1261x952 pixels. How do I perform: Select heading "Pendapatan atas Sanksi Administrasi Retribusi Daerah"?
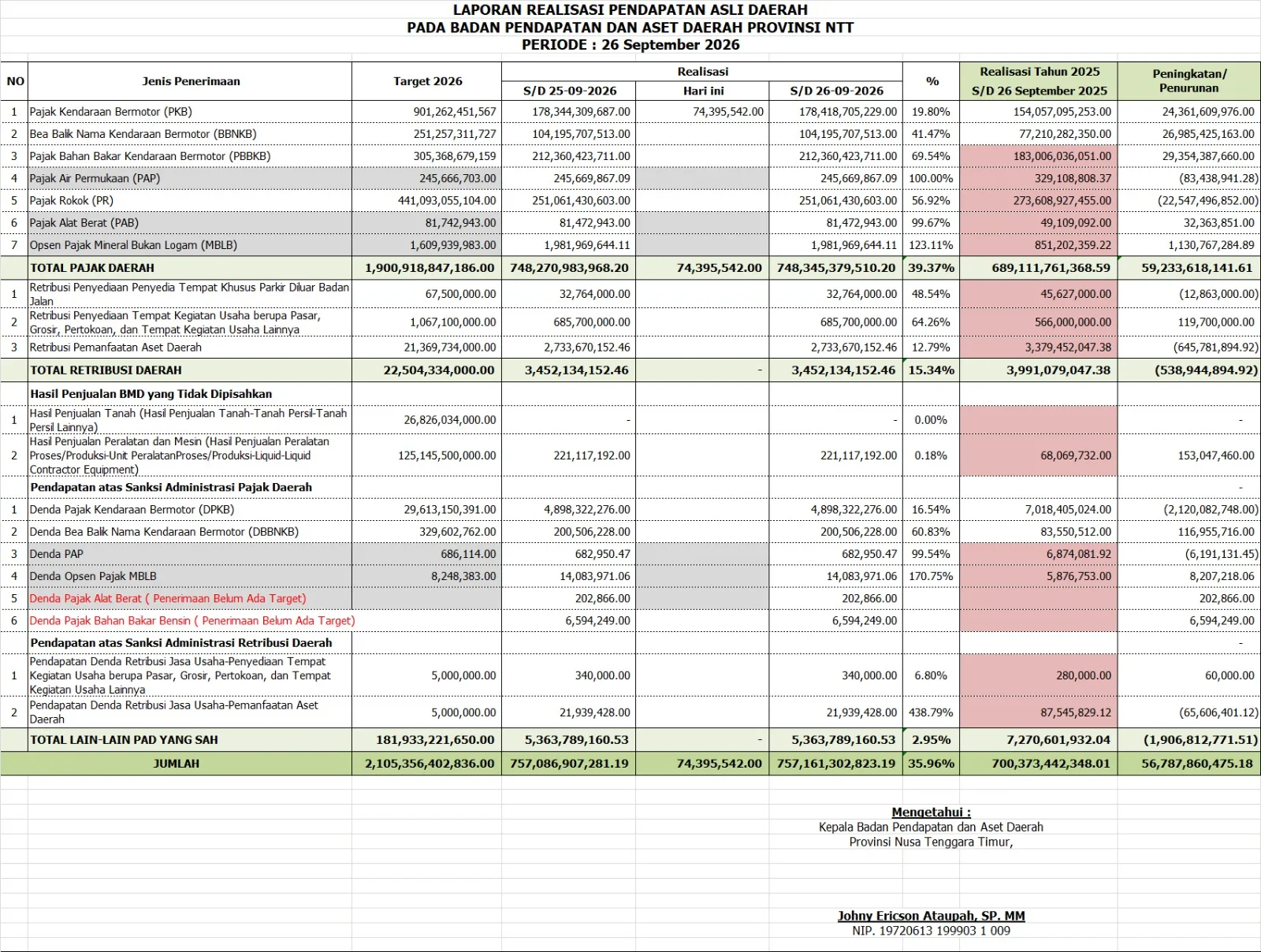point(181,643)
